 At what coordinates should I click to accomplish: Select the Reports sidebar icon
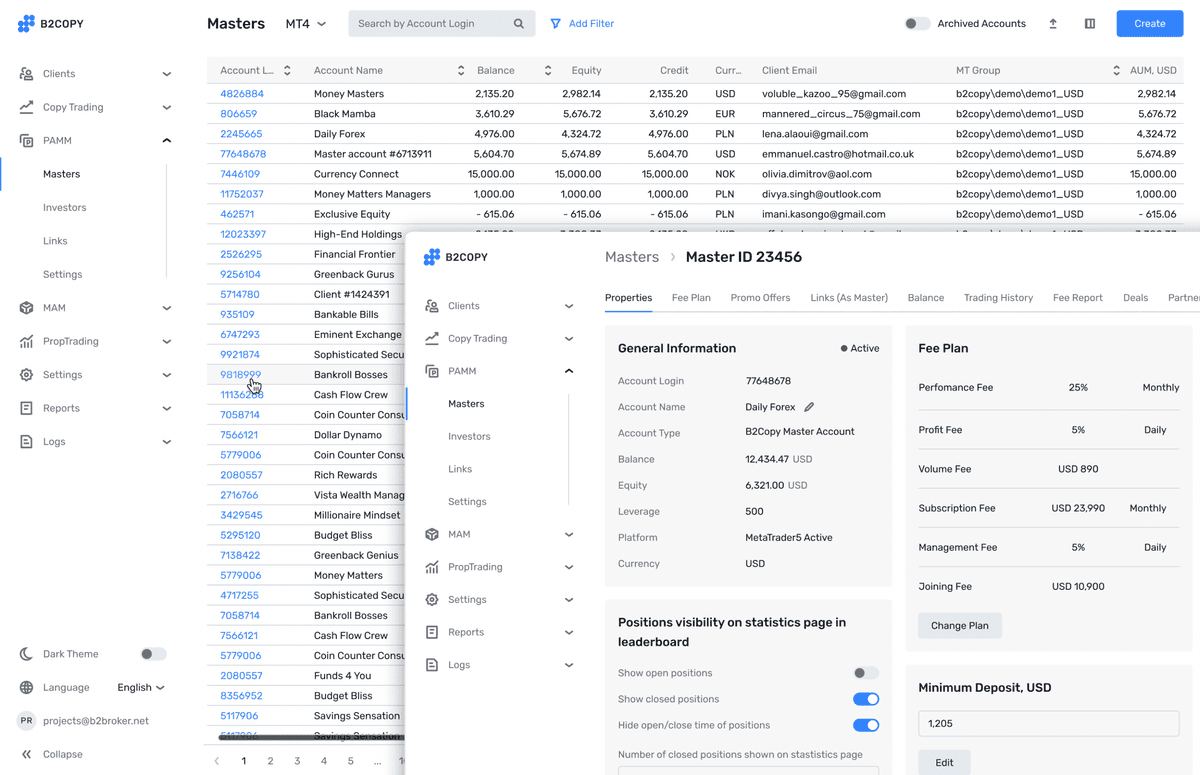[x=25, y=408]
